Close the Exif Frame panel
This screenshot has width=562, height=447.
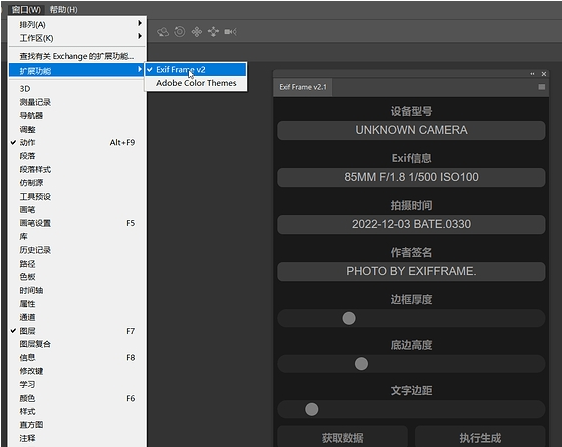[x=544, y=74]
